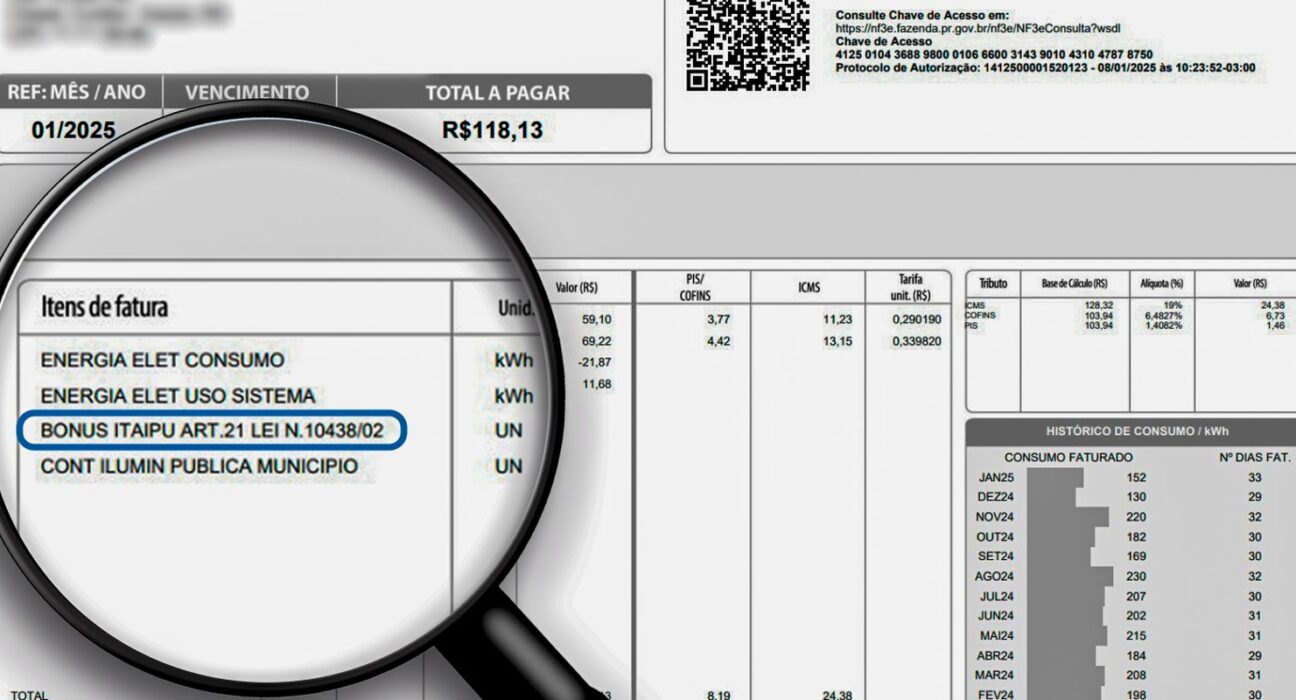Select the OUT24 month label
The height and width of the screenshot is (700, 1296).
pyautogui.click(x=995, y=537)
